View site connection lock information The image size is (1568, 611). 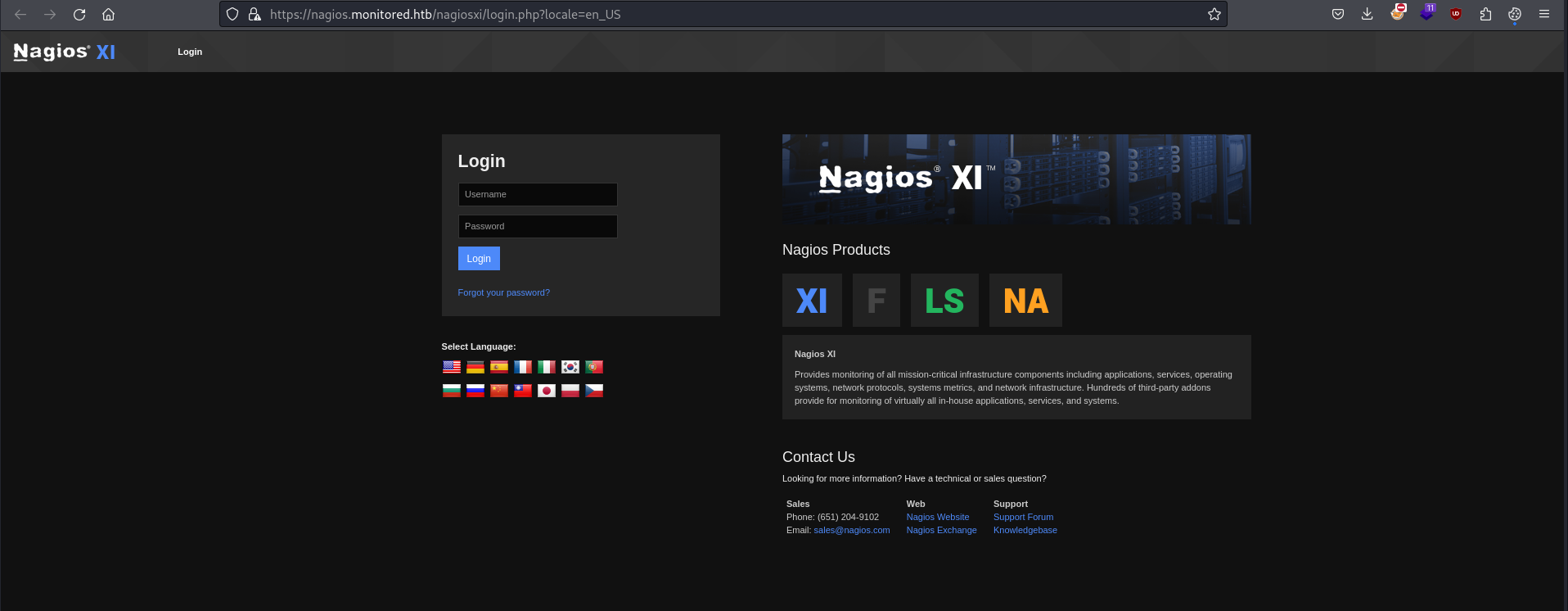point(255,14)
